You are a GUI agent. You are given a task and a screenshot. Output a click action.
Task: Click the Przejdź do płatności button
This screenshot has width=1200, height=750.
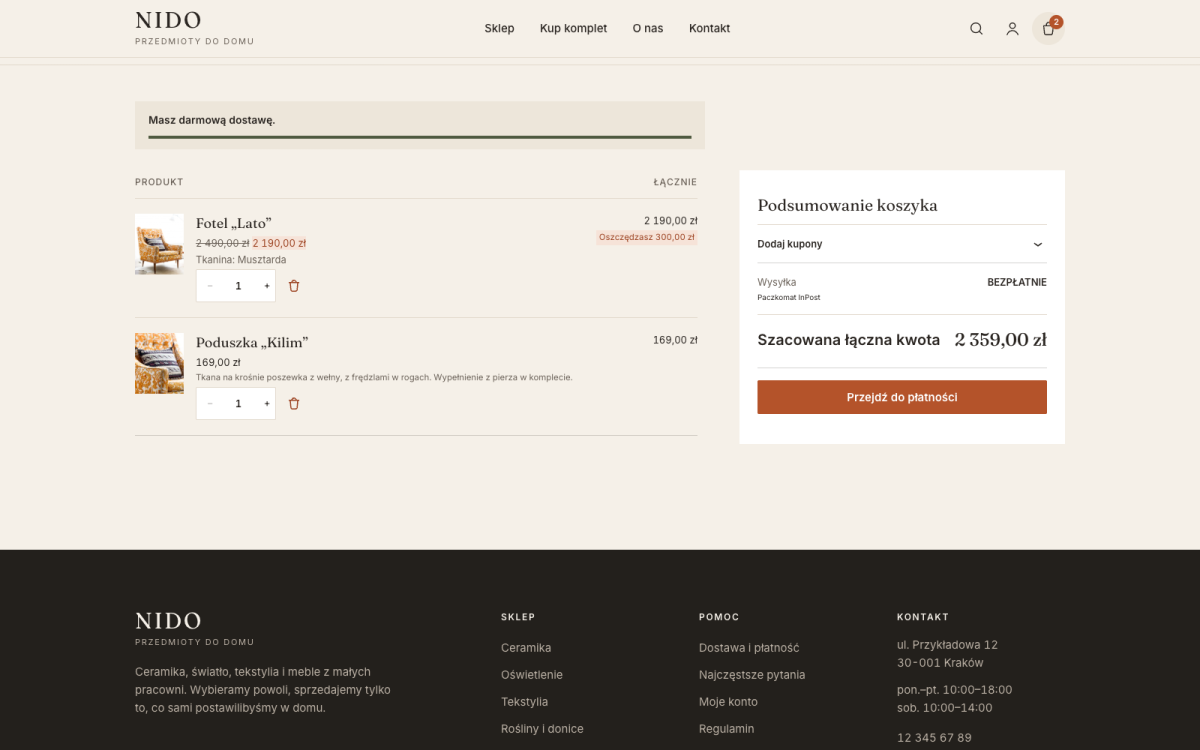902,397
